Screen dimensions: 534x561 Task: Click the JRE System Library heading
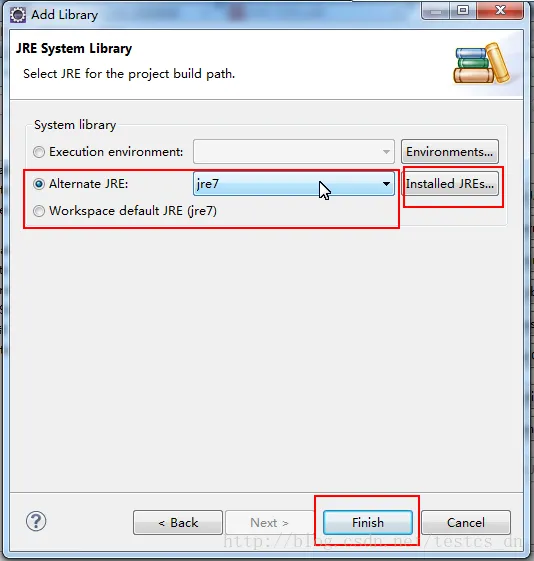tap(74, 48)
